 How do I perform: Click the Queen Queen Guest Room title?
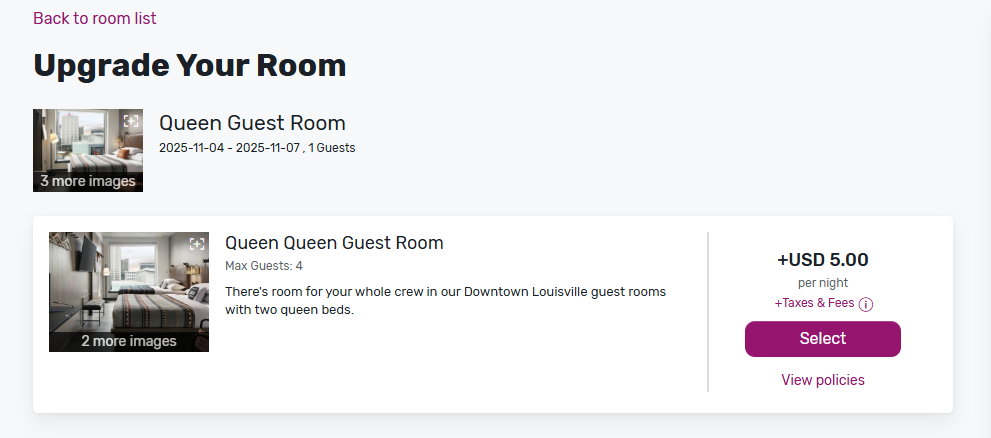click(x=334, y=243)
